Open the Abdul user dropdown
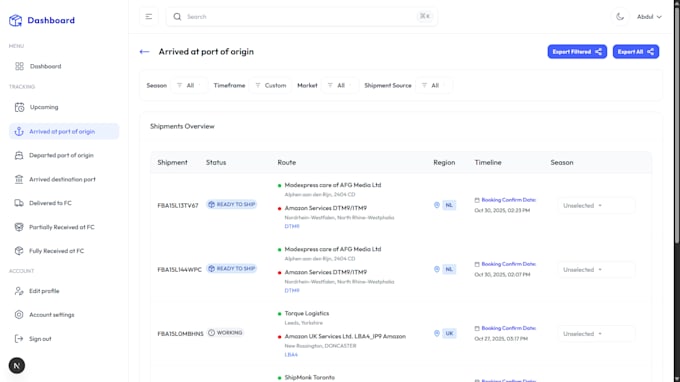The width and height of the screenshot is (680, 382). tap(649, 16)
